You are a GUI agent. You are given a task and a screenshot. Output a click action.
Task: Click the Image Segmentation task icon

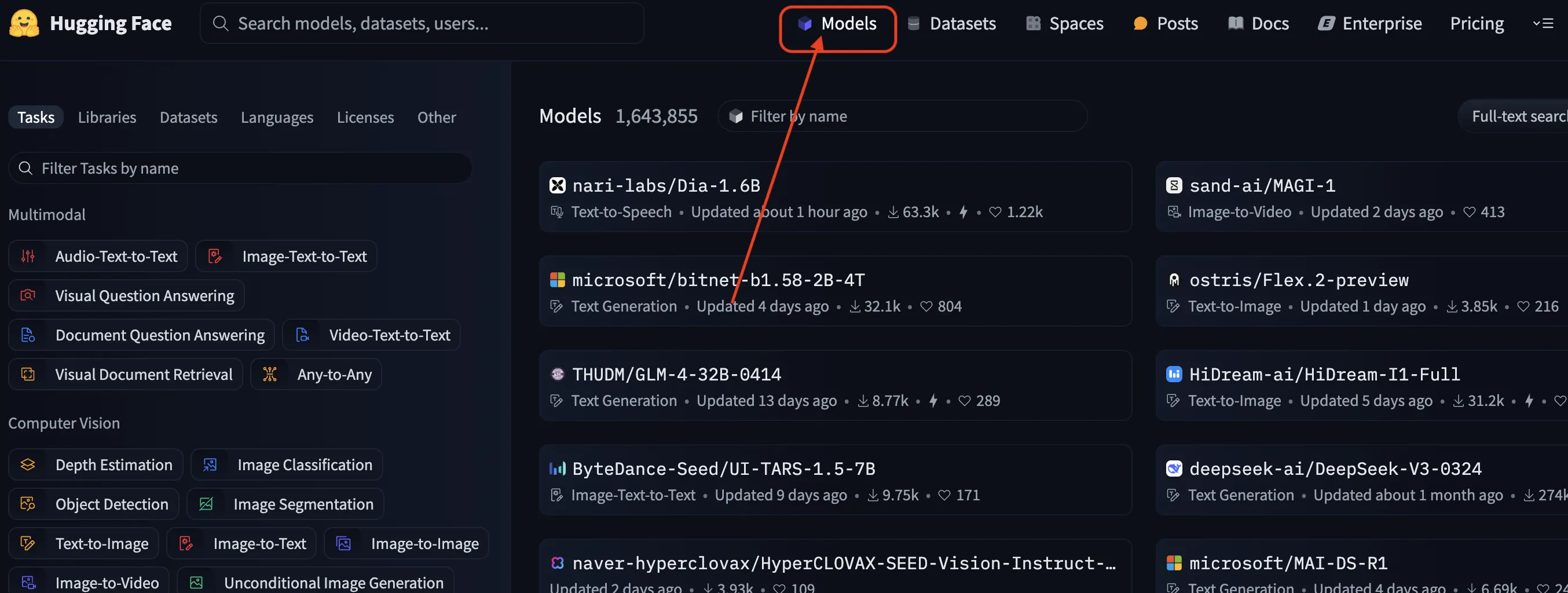coord(206,503)
